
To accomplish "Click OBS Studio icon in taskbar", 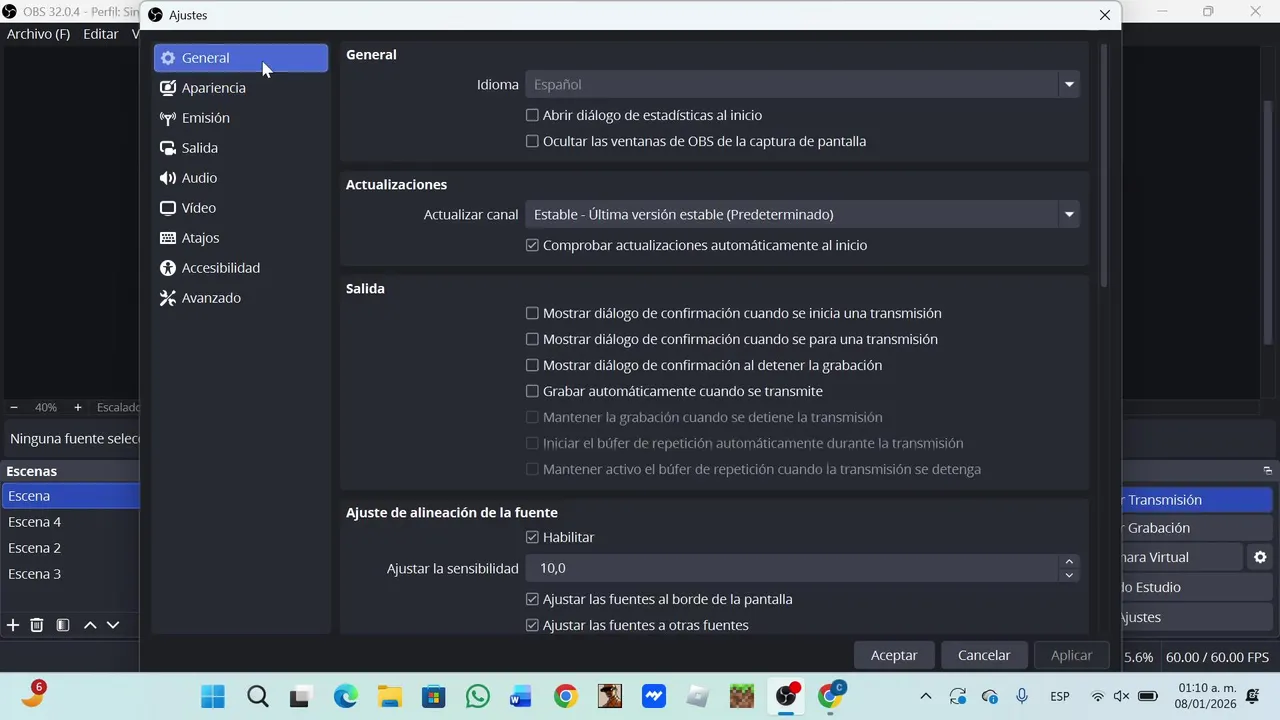I will coord(787,696).
